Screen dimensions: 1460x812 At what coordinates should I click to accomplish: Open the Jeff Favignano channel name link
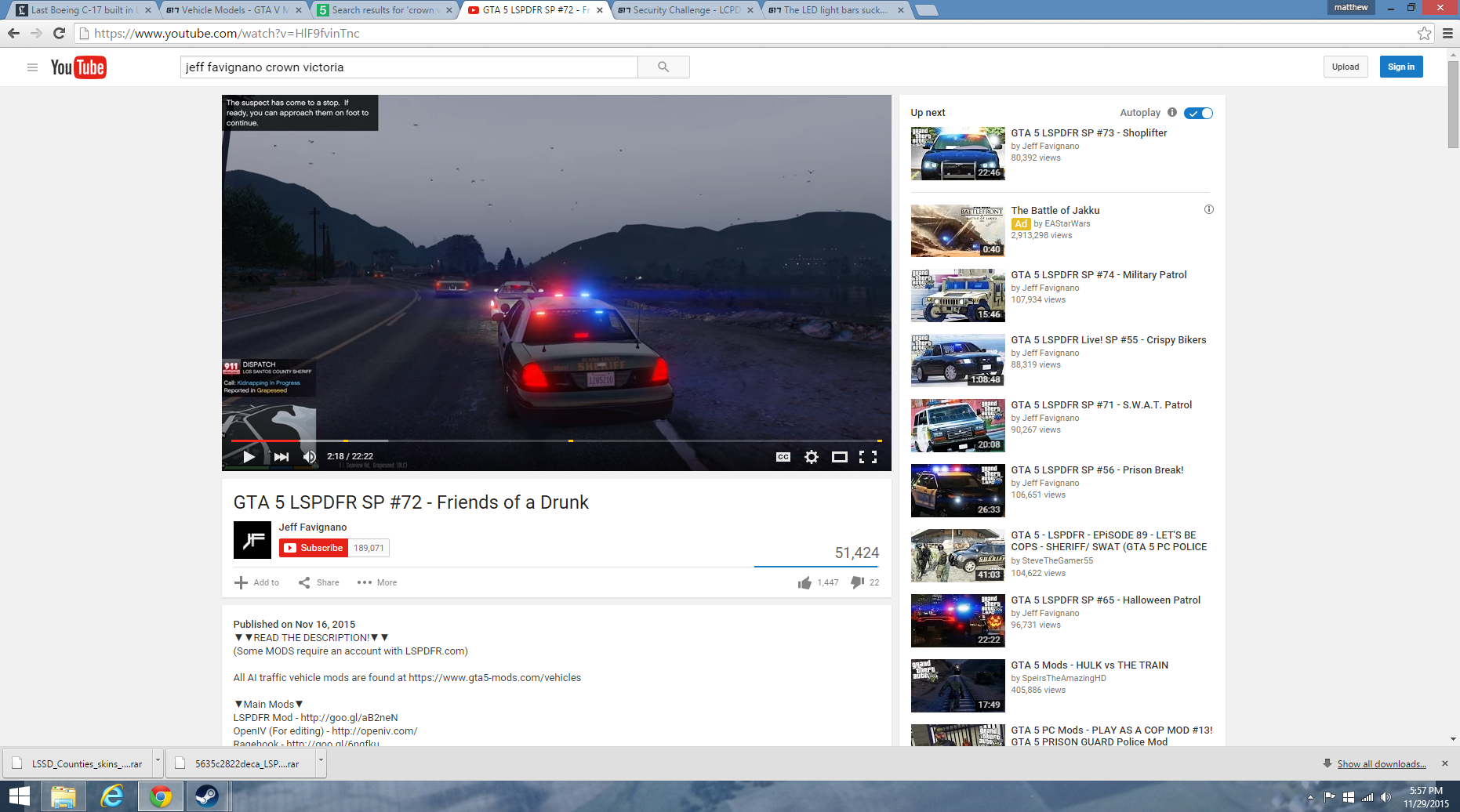(x=313, y=527)
